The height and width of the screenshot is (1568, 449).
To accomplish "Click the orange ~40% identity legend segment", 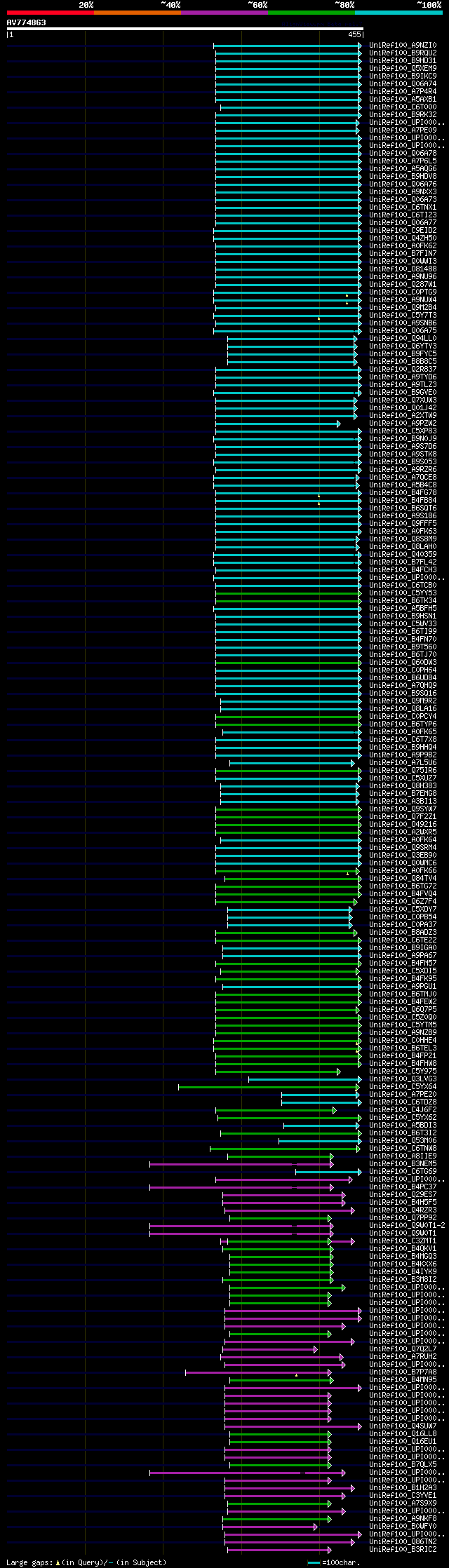I will point(138,13).
